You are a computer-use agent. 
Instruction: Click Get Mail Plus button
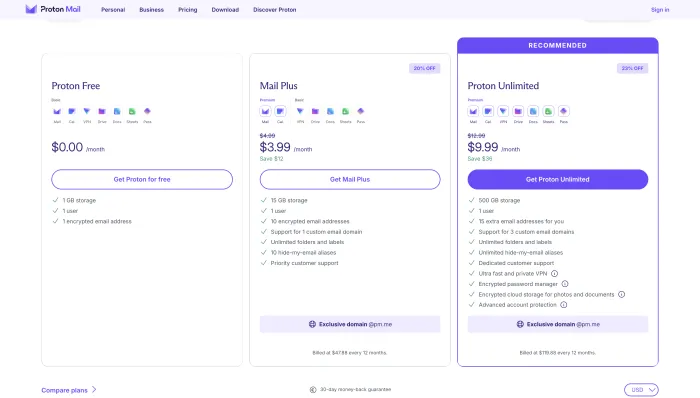350,179
